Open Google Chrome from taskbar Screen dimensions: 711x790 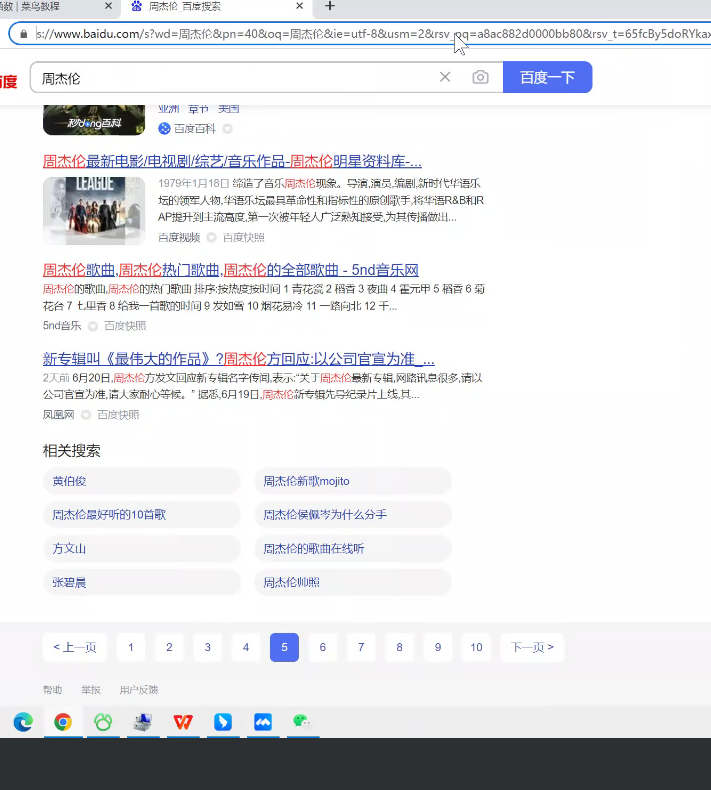63,722
